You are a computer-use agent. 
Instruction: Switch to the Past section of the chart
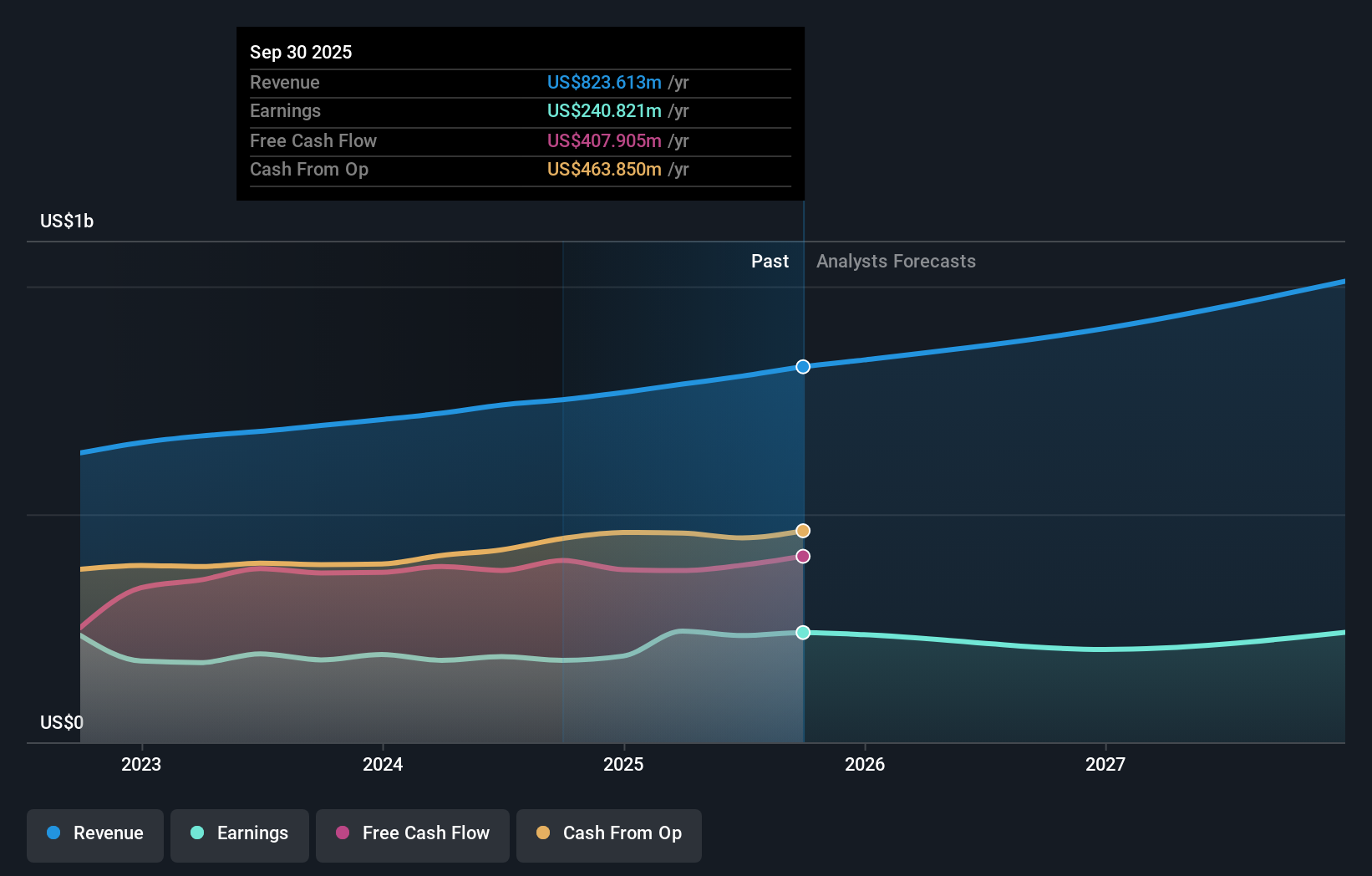[x=770, y=261]
